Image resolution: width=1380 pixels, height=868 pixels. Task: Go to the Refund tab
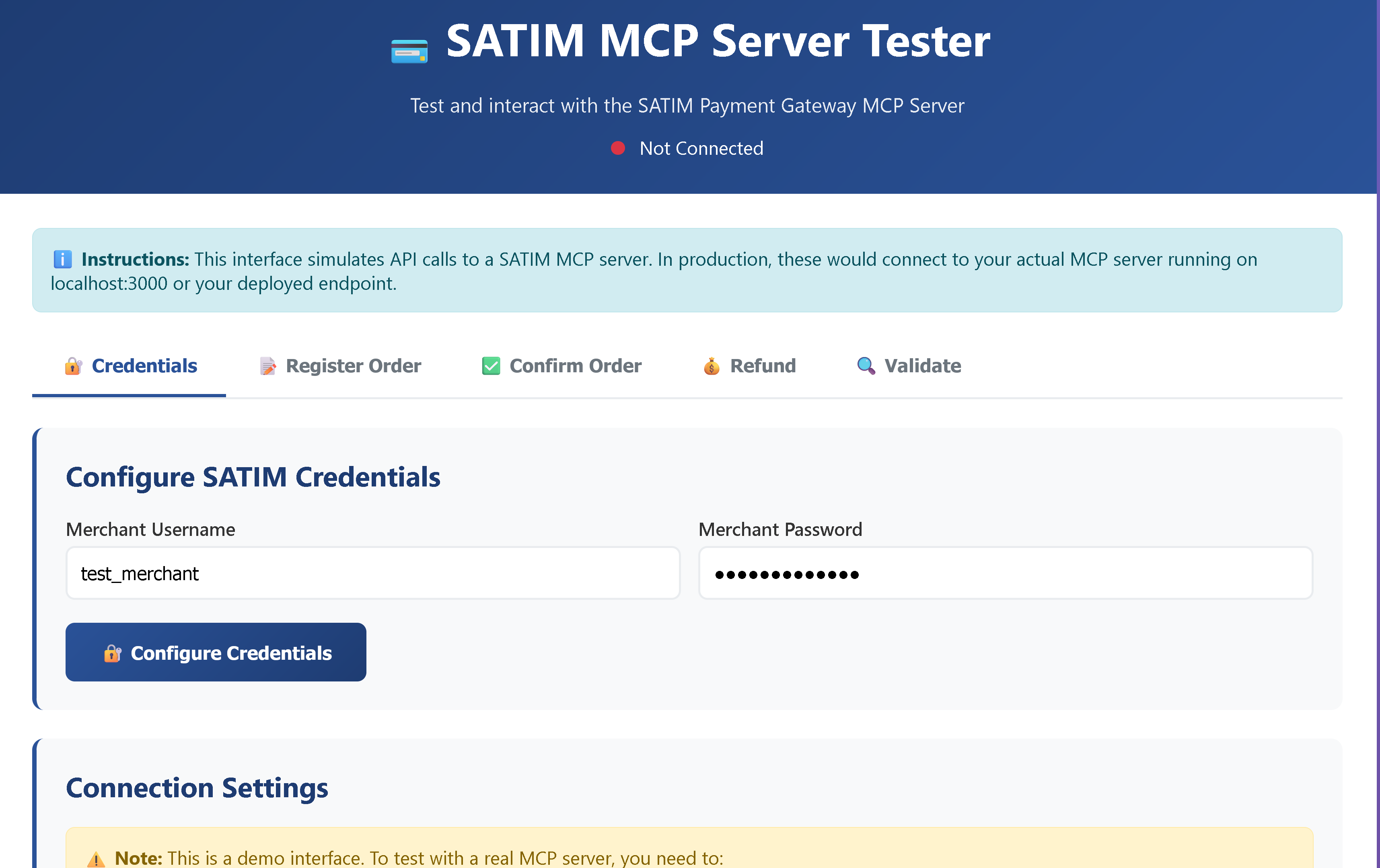pos(762,365)
